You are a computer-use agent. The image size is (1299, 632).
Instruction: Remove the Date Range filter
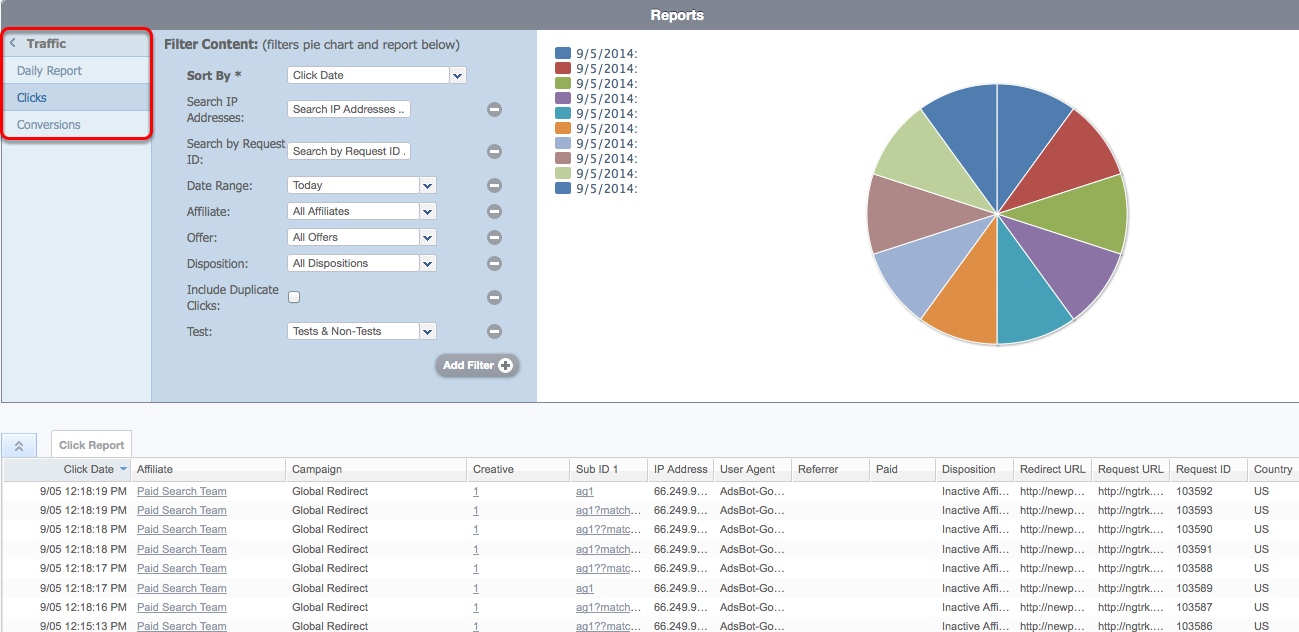(494, 185)
